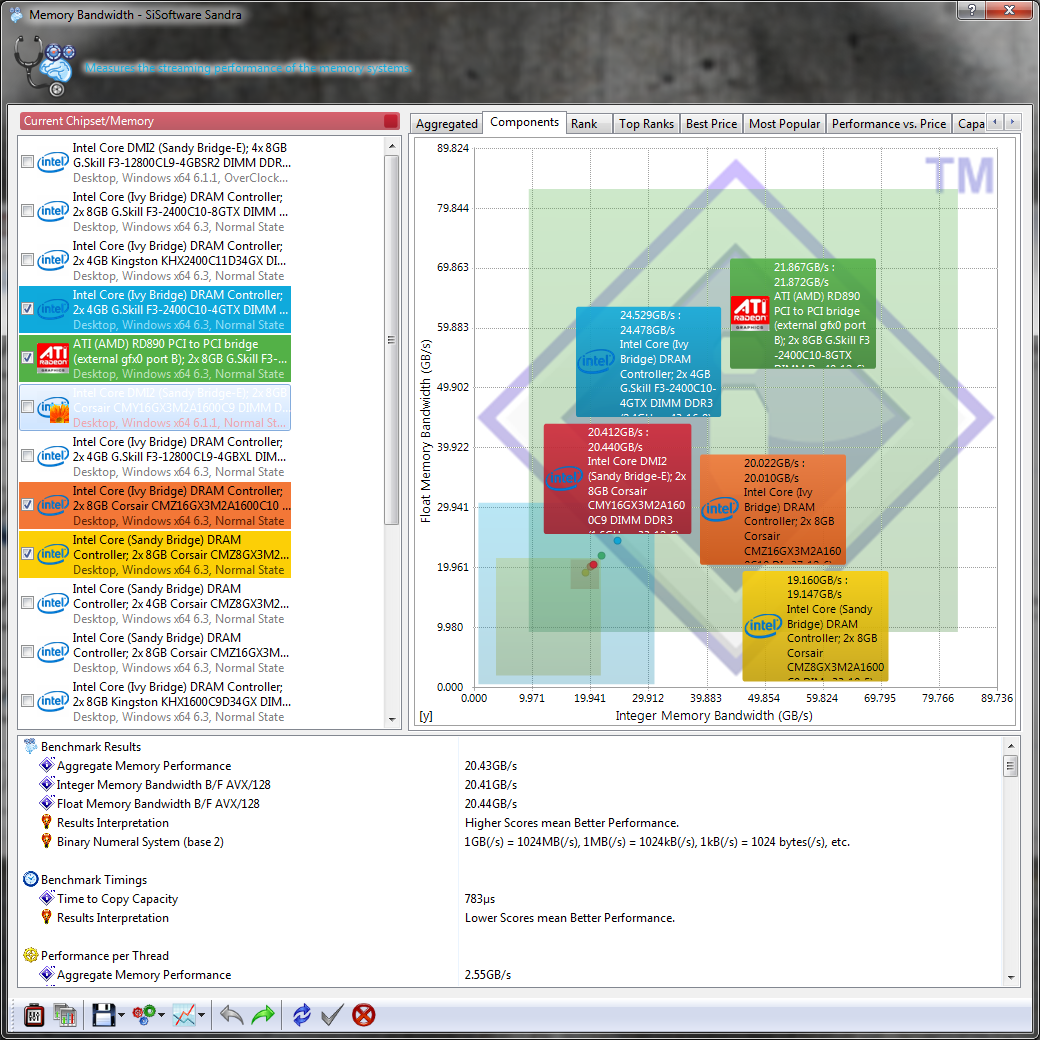The height and width of the screenshot is (1040, 1040).
Task: Open the save icon's dropdown arrow
Action: 122,1015
